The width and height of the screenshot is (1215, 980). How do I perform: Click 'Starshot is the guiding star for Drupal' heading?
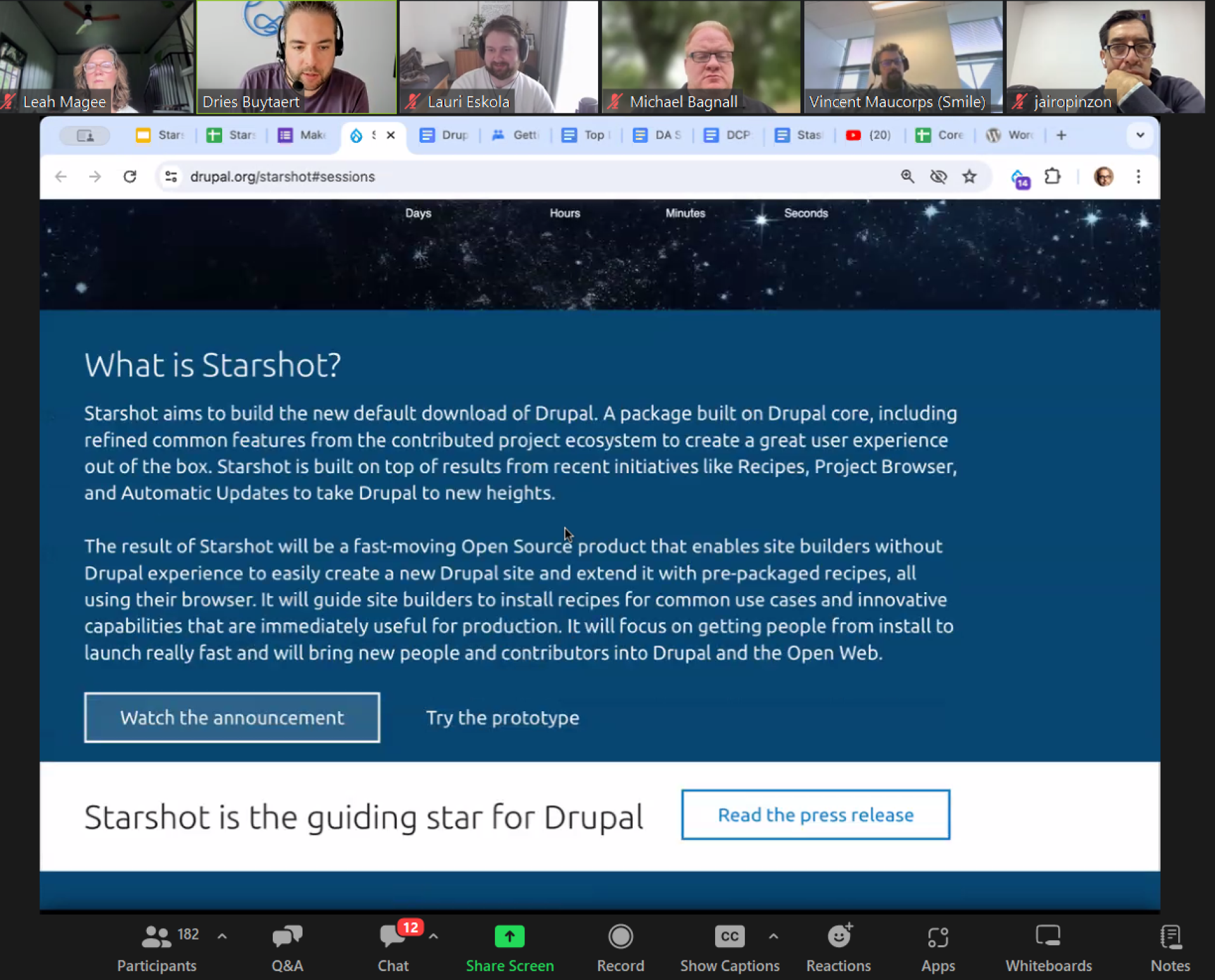tap(364, 817)
